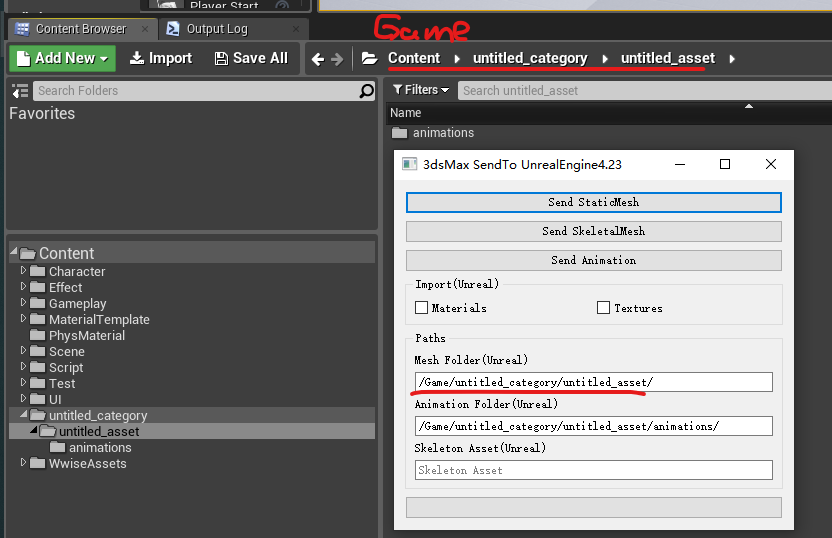832x538 pixels.
Task: Expand the Scene folder
Action: pos(23,350)
